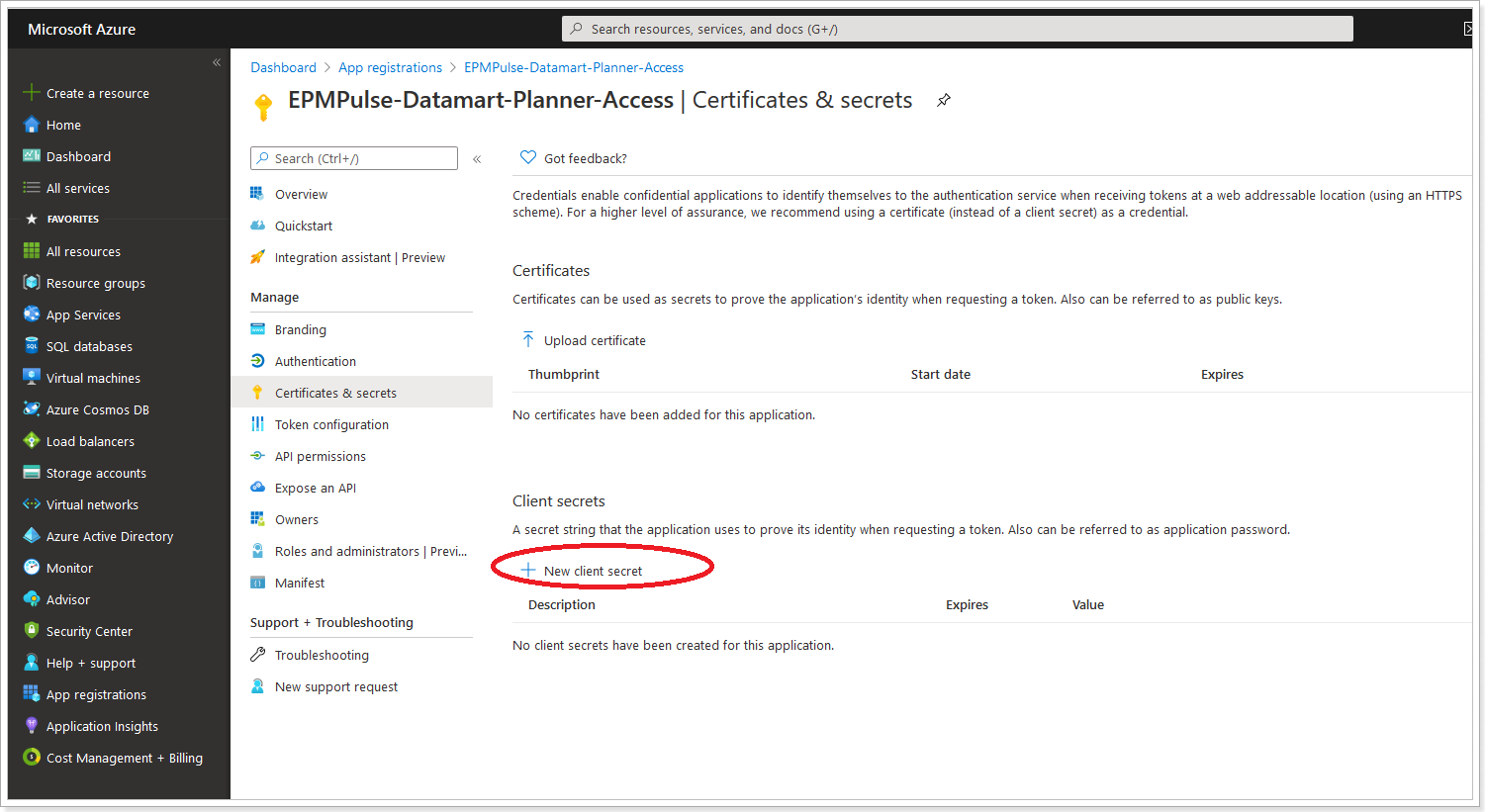The width and height of the screenshot is (1485, 812).
Task: Click the Dashboard chart icon
Action: click(x=31, y=156)
